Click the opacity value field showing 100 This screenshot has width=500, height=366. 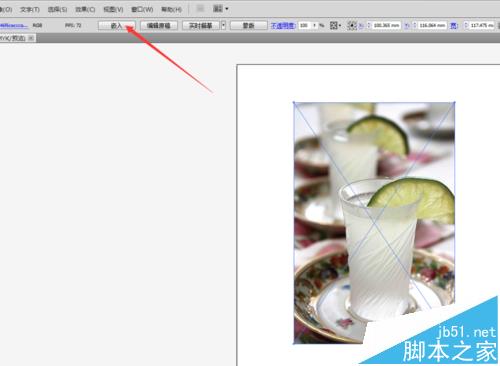click(x=305, y=25)
